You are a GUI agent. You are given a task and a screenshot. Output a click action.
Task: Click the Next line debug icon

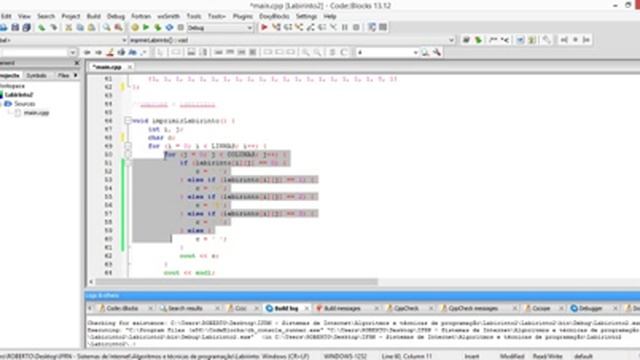pyautogui.click(x=288, y=27)
